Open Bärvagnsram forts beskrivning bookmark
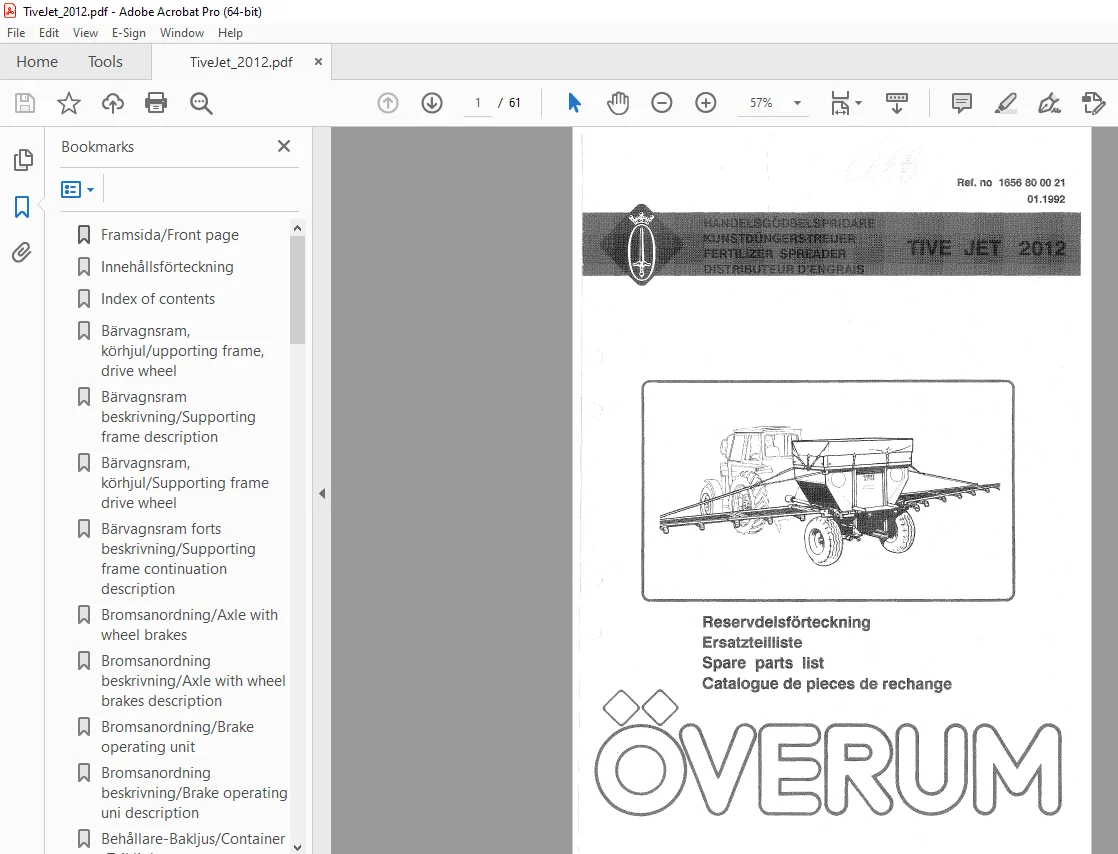The width and height of the screenshot is (1118, 854). click(x=178, y=559)
